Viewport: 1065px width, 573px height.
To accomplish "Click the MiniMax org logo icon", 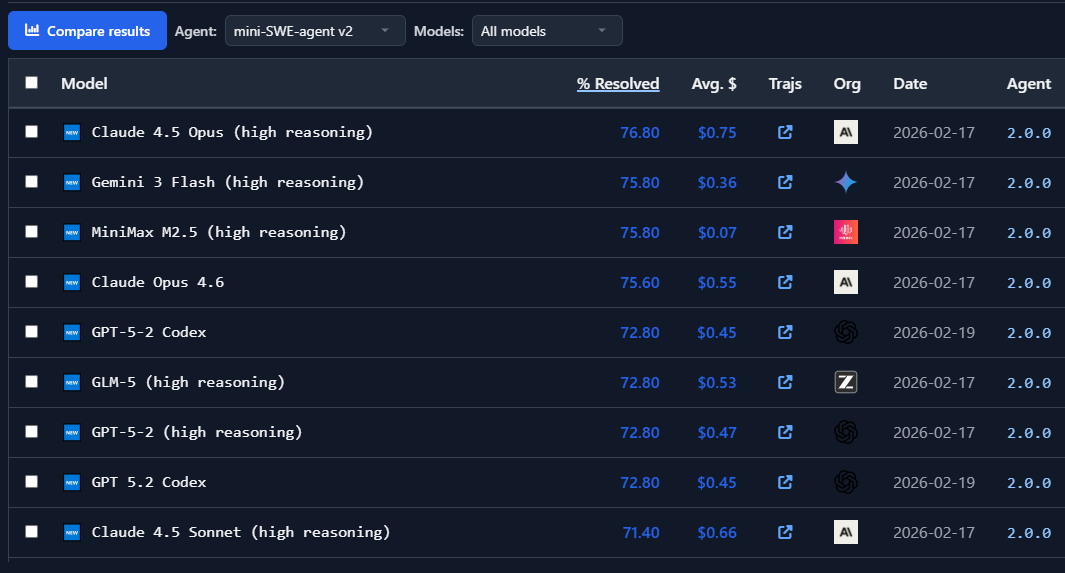I will pos(846,232).
